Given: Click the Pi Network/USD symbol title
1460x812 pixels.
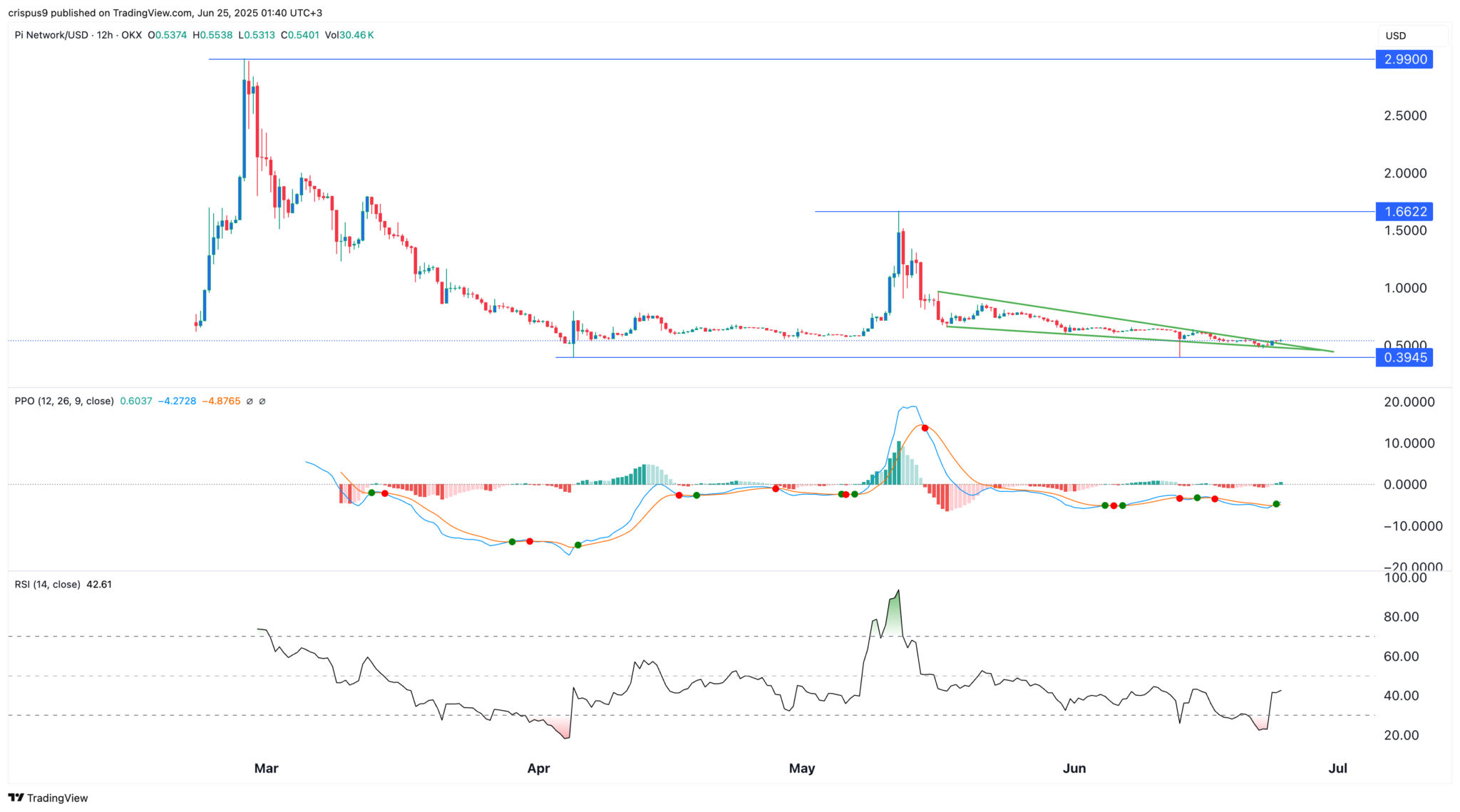Looking at the screenshot, I should tap(51, 35).
